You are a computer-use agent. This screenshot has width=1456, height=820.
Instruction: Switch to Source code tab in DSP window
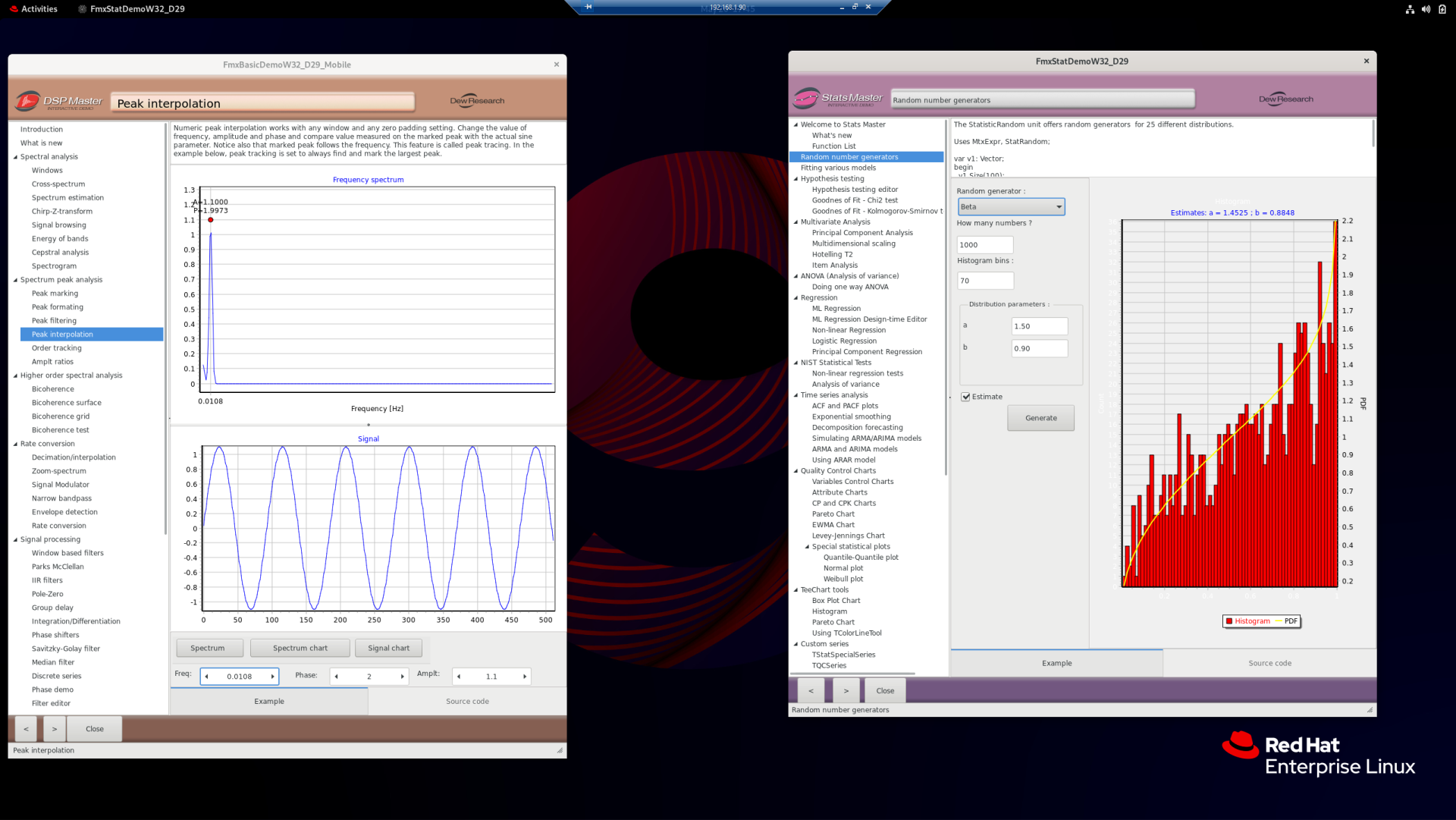(467, 701)
